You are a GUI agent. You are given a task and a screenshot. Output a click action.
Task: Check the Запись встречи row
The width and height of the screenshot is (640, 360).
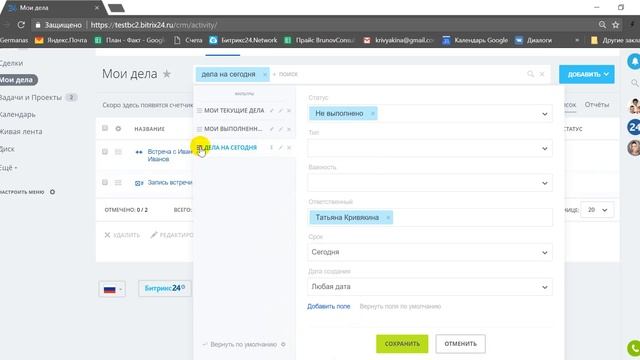point(105,182)
